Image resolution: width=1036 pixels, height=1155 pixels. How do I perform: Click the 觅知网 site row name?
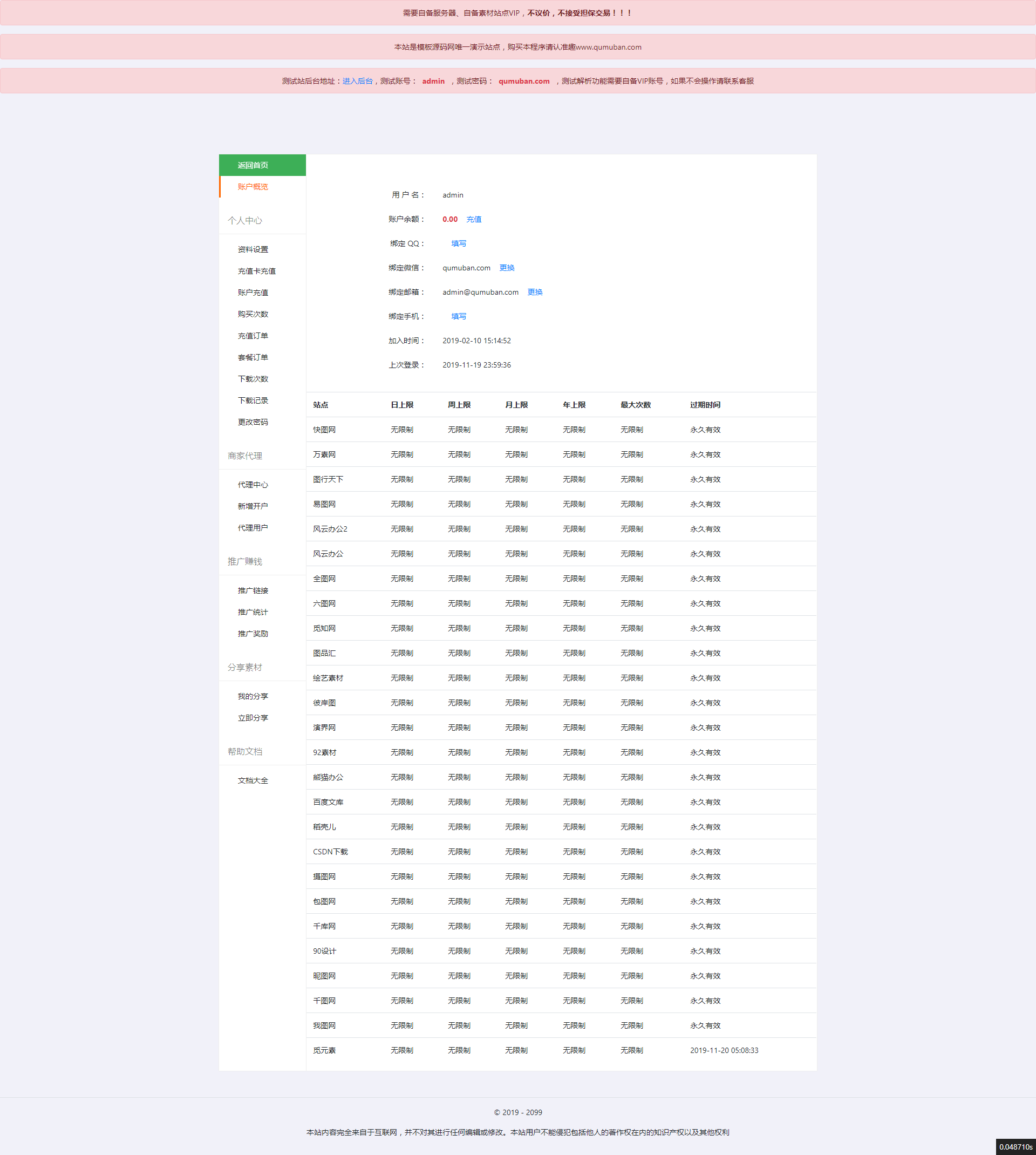click(x=324, y=628)
